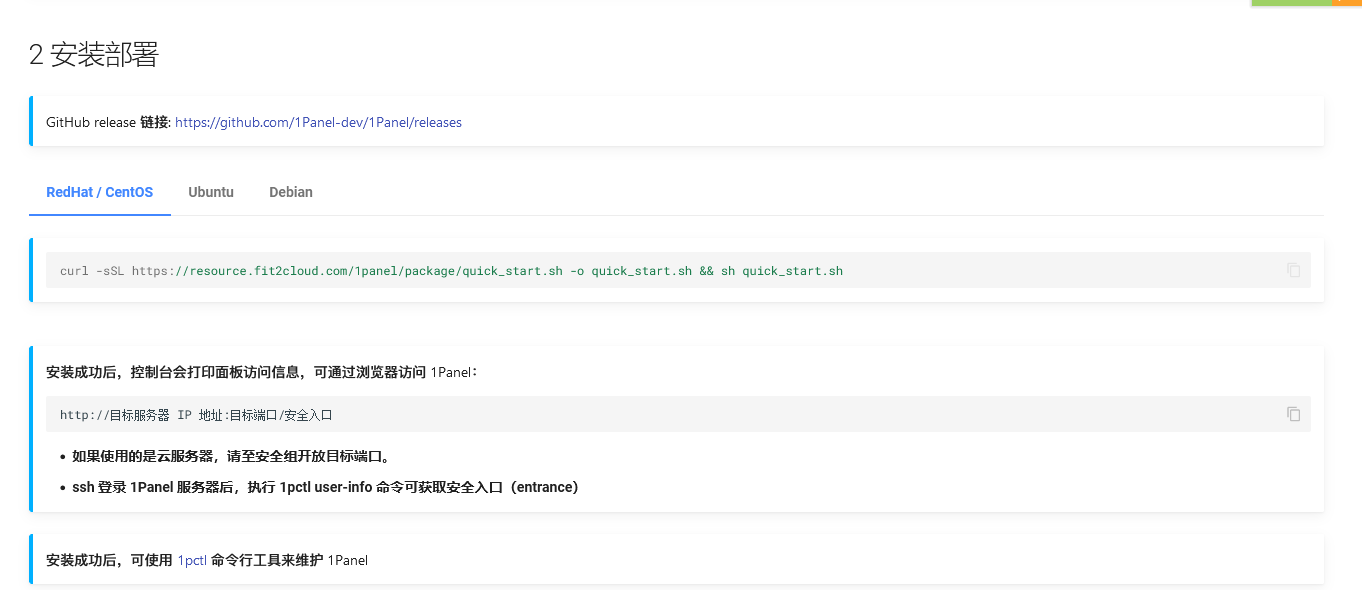This screenshot has height=590, width=1362.
Task: Open the 1Panel GitHub releases link
Action: (x=318, y=122)
